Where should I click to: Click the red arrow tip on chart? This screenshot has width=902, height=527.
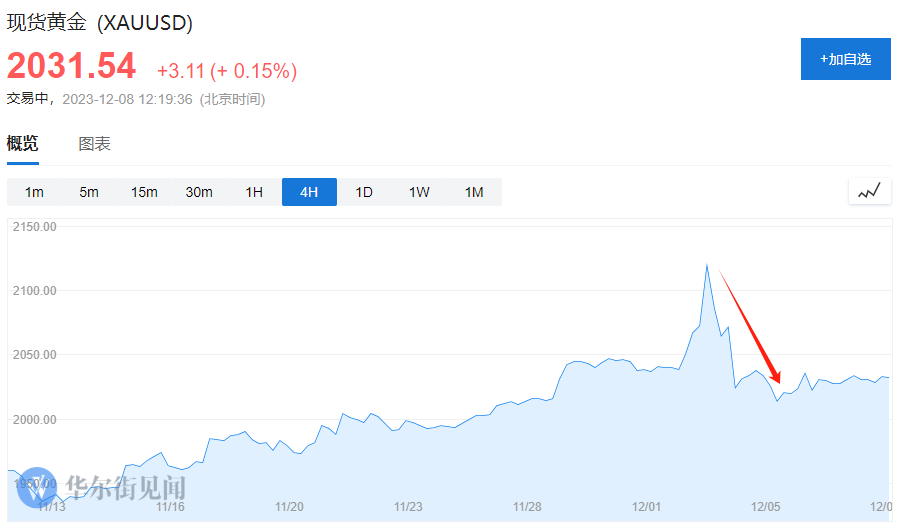coord(778,381)
